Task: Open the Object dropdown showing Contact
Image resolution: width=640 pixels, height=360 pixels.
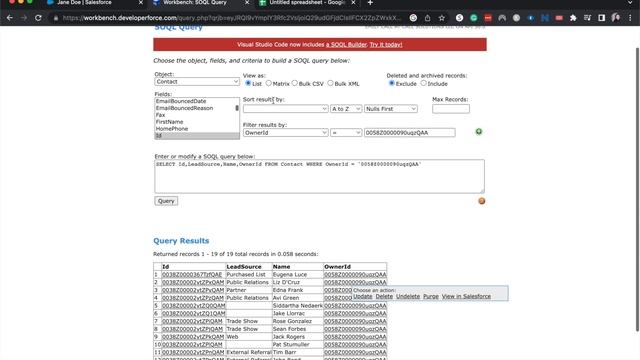Action: pyautogui.click(x=197, y=82)
